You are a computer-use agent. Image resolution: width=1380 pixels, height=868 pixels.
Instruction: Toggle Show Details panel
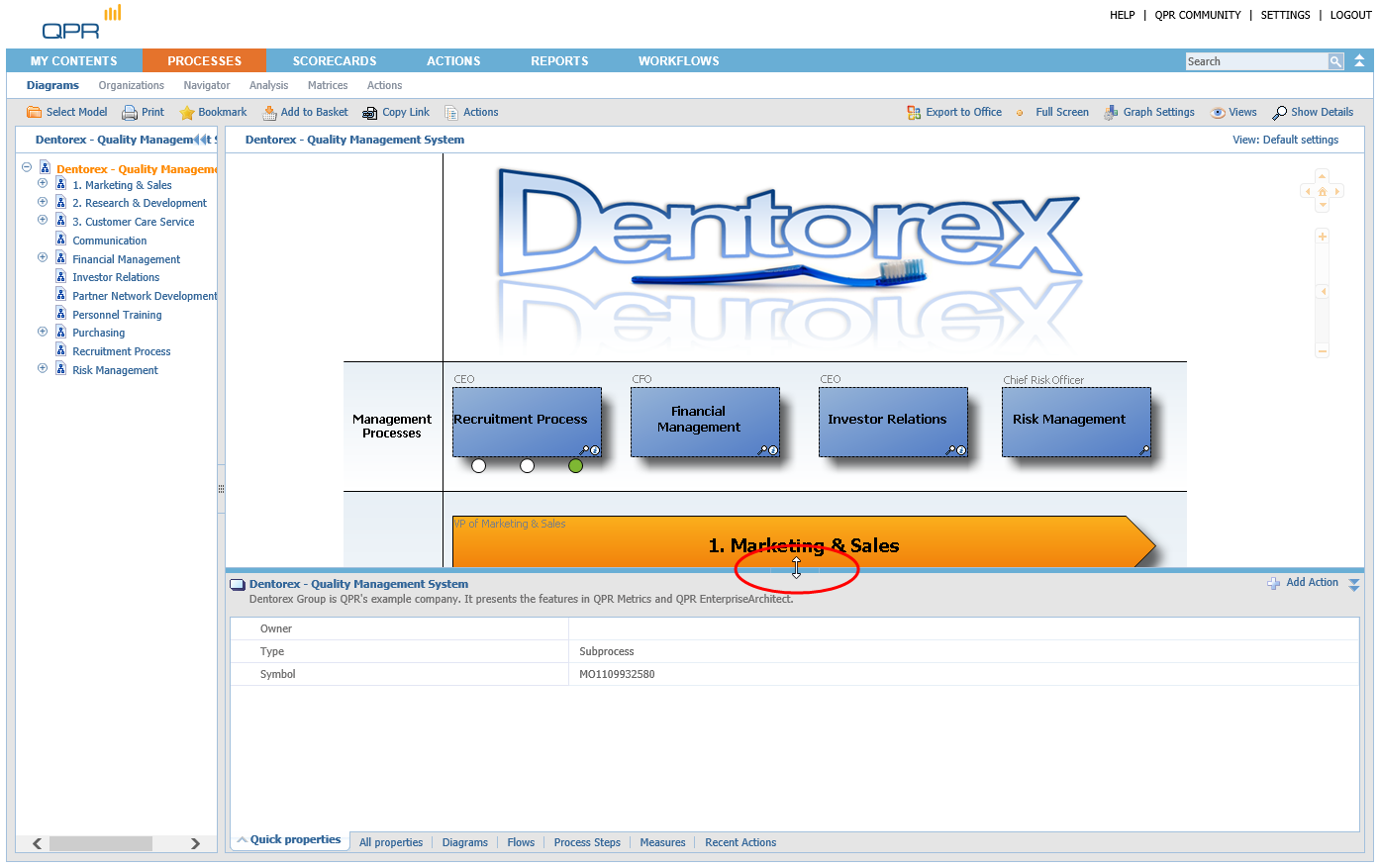point(1280,113)
